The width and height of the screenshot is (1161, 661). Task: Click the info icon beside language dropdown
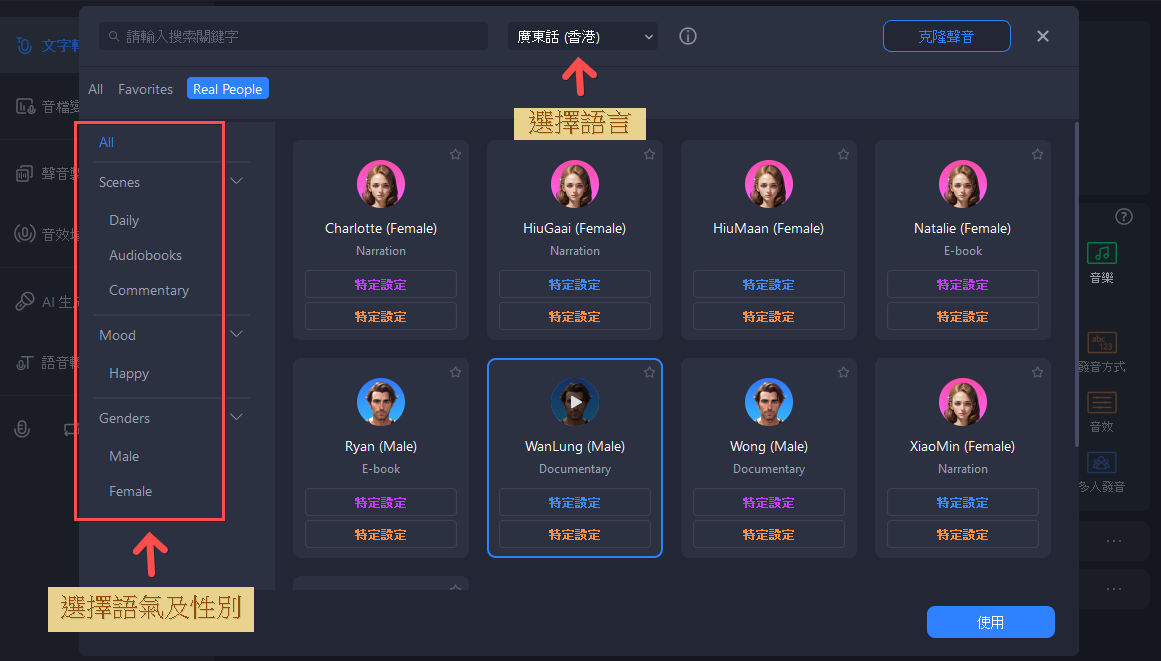click(687, 37)
